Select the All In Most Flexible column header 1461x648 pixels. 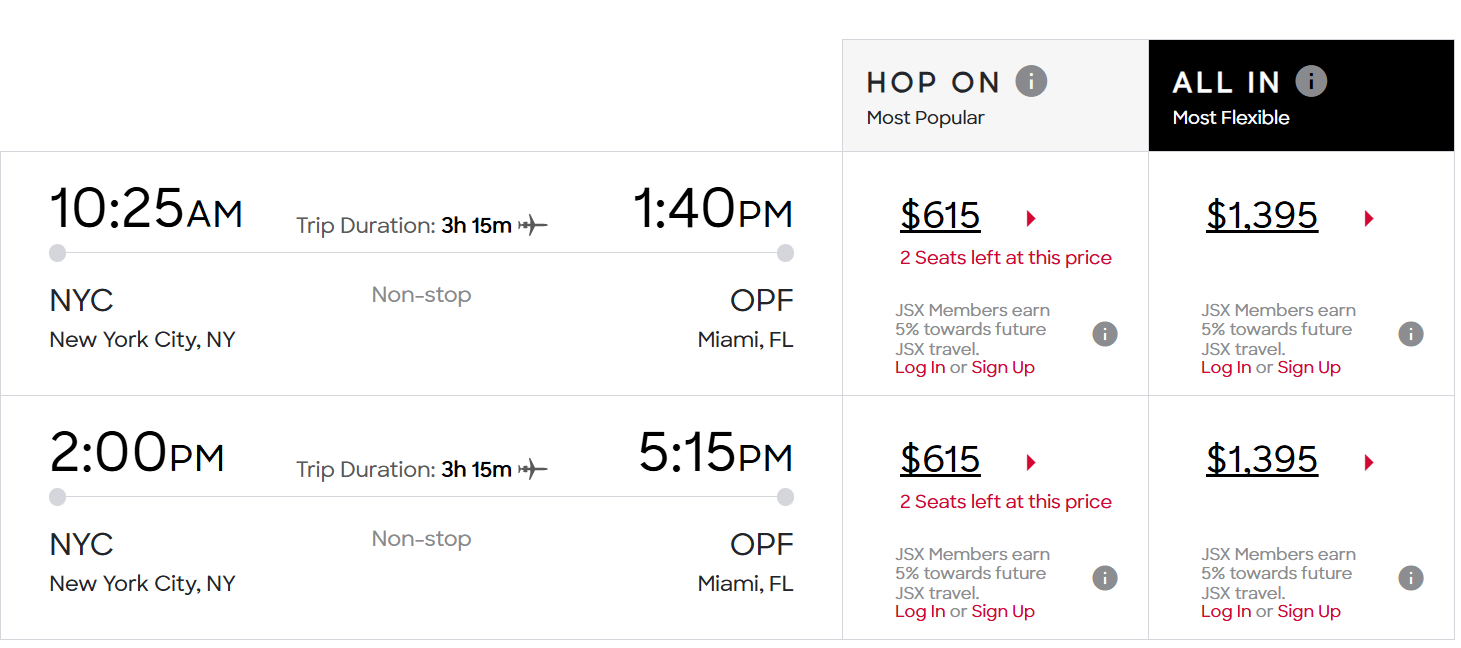coord(1301,96)
